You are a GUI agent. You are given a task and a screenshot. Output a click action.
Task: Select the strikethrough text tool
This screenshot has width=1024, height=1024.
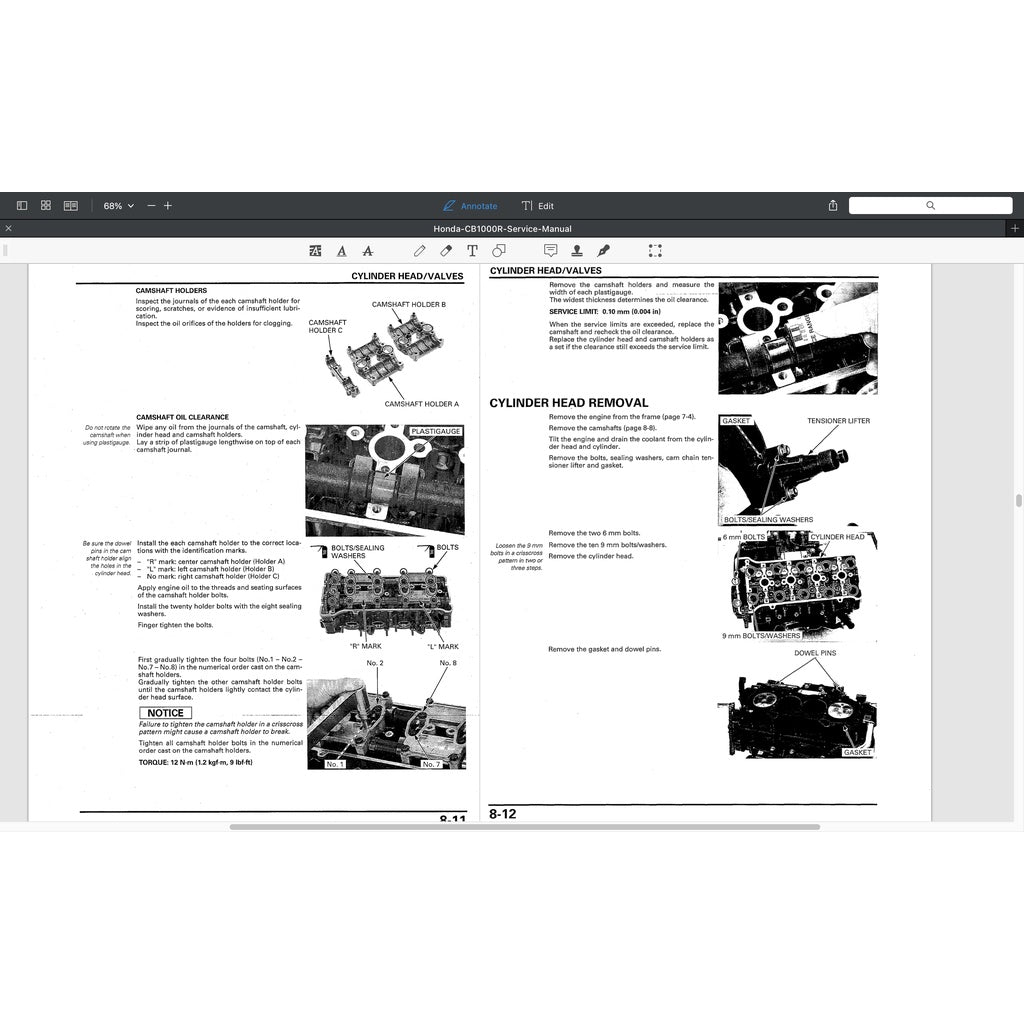[x=368, y=250]
